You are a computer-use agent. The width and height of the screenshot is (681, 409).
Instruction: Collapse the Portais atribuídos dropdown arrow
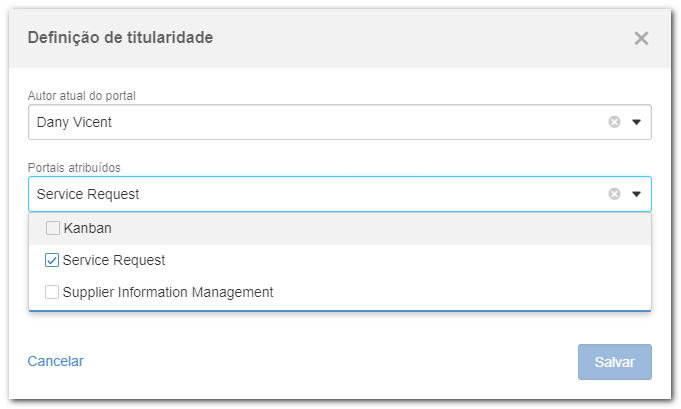[x=636, y=194]
